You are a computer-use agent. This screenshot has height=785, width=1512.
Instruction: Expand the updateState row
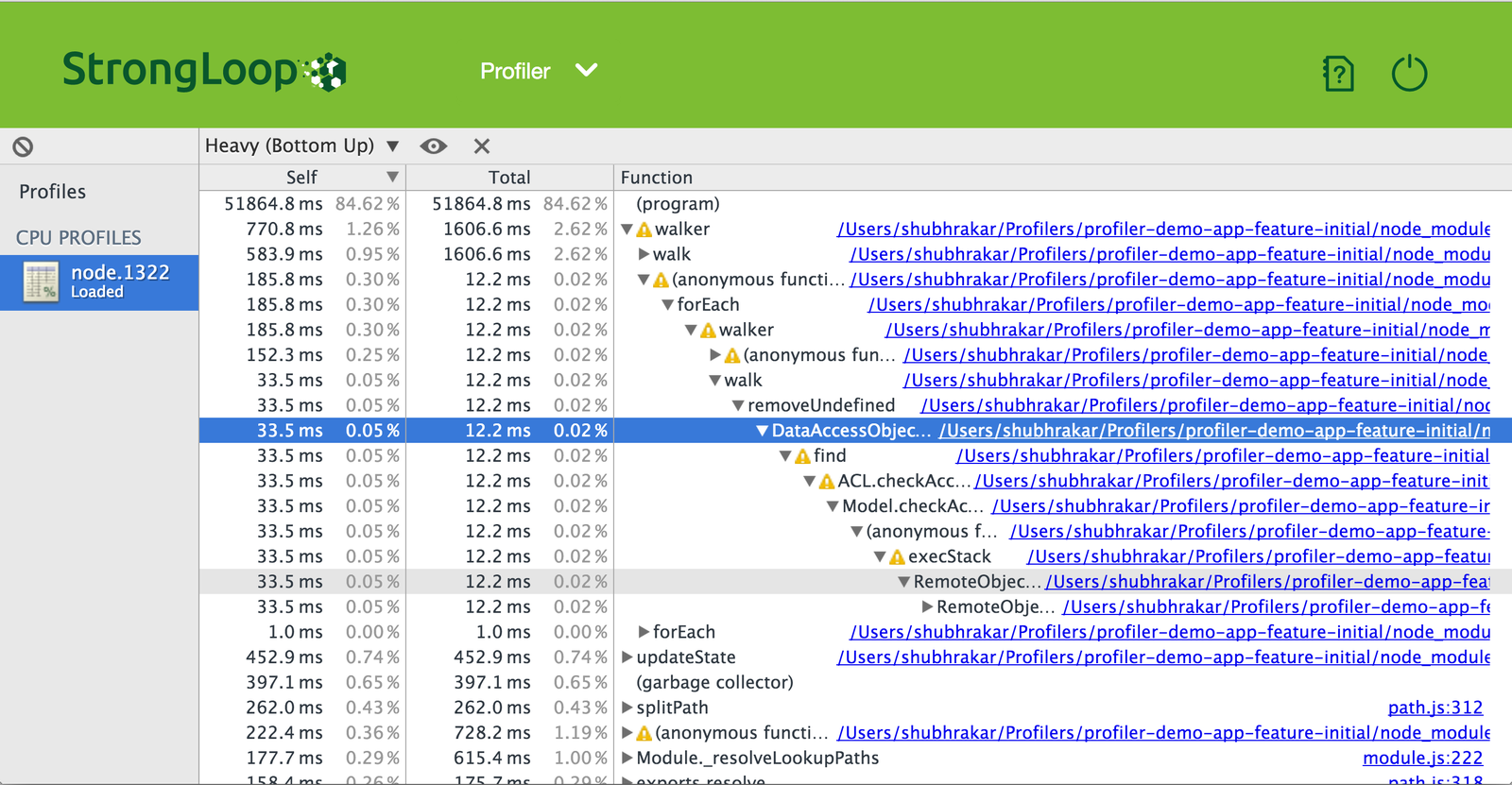tap(627, 657)
